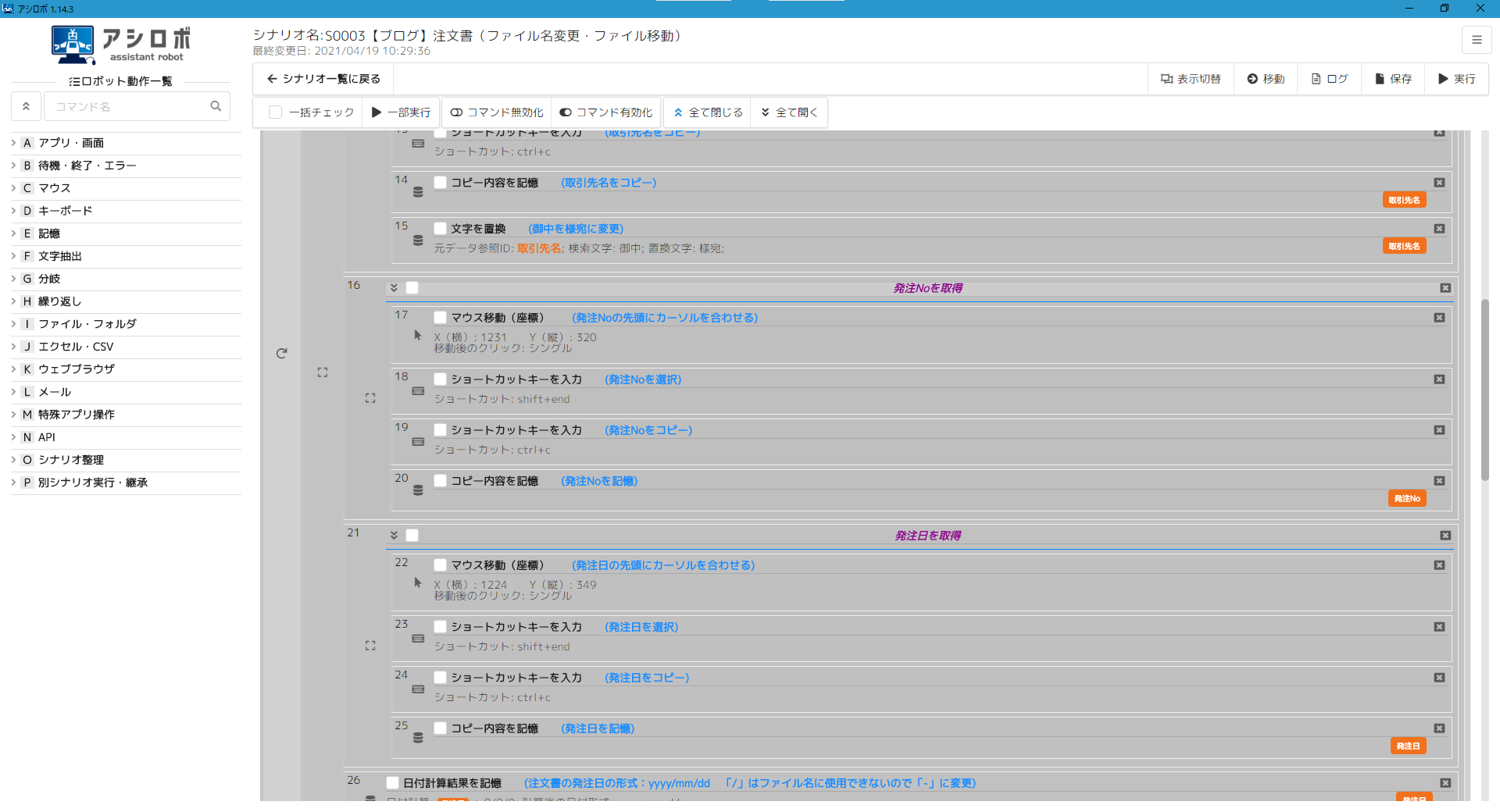Delete step 14 using its X icon
This screenshot has width=1500, height=812.
(x=1439, y=183)
